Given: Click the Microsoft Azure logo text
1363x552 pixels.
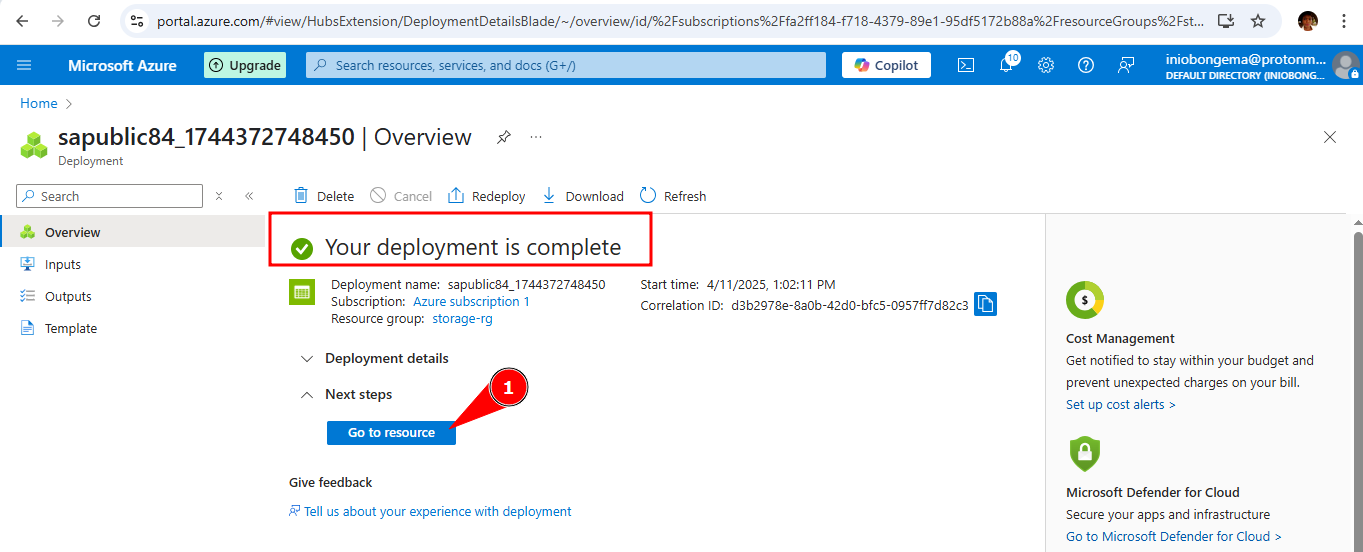Looking at the screenshot, I should [x=122, y=65].
